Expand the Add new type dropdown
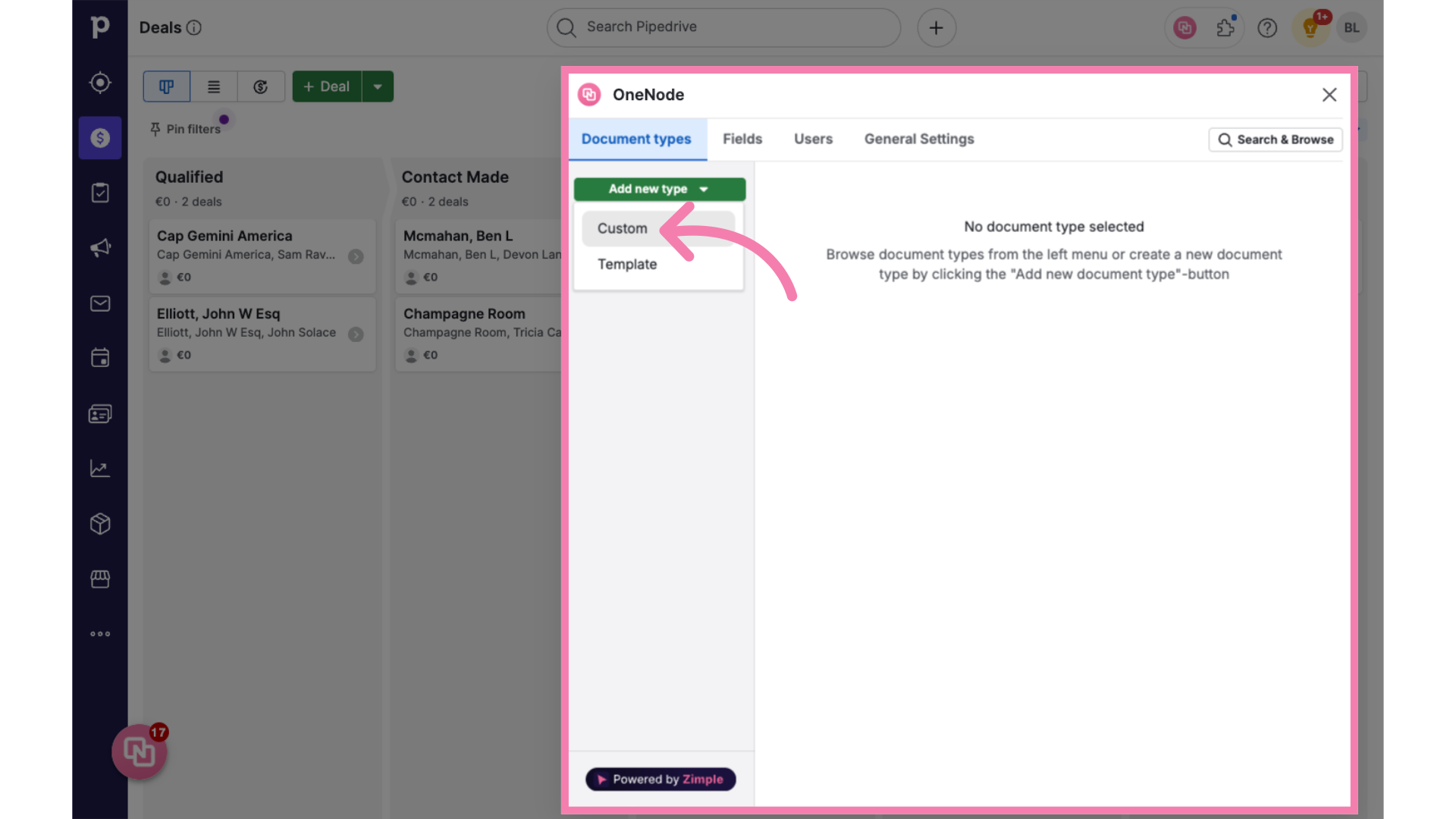This screenshot has height=819, width=1456. pyautogui.click(x=659, y=189)
